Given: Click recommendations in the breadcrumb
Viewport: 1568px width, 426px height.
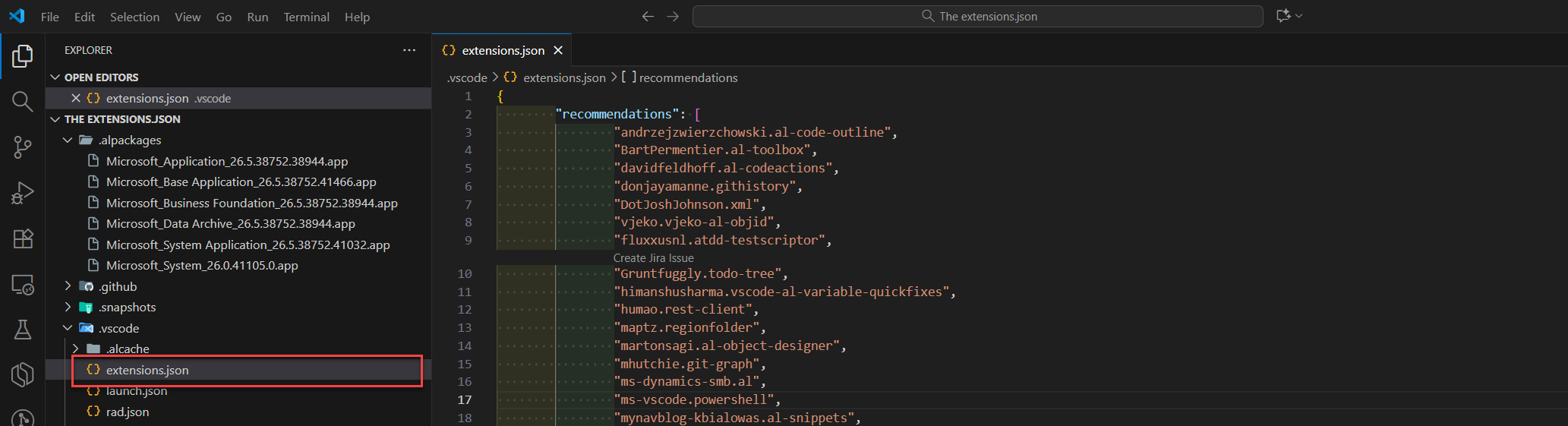Looking at the screenshot, I should 688,77.
